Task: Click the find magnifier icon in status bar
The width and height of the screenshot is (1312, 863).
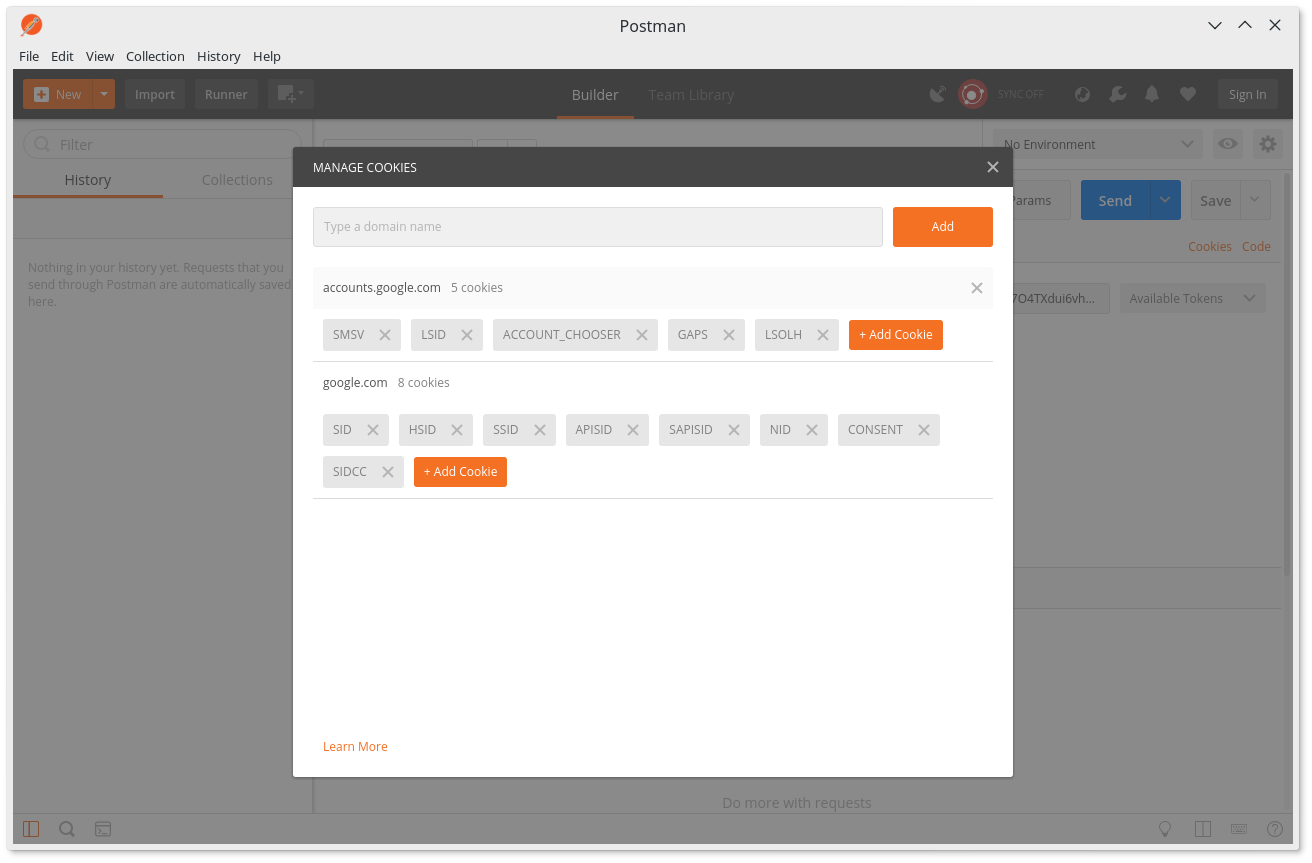Action: click(67, 829)
